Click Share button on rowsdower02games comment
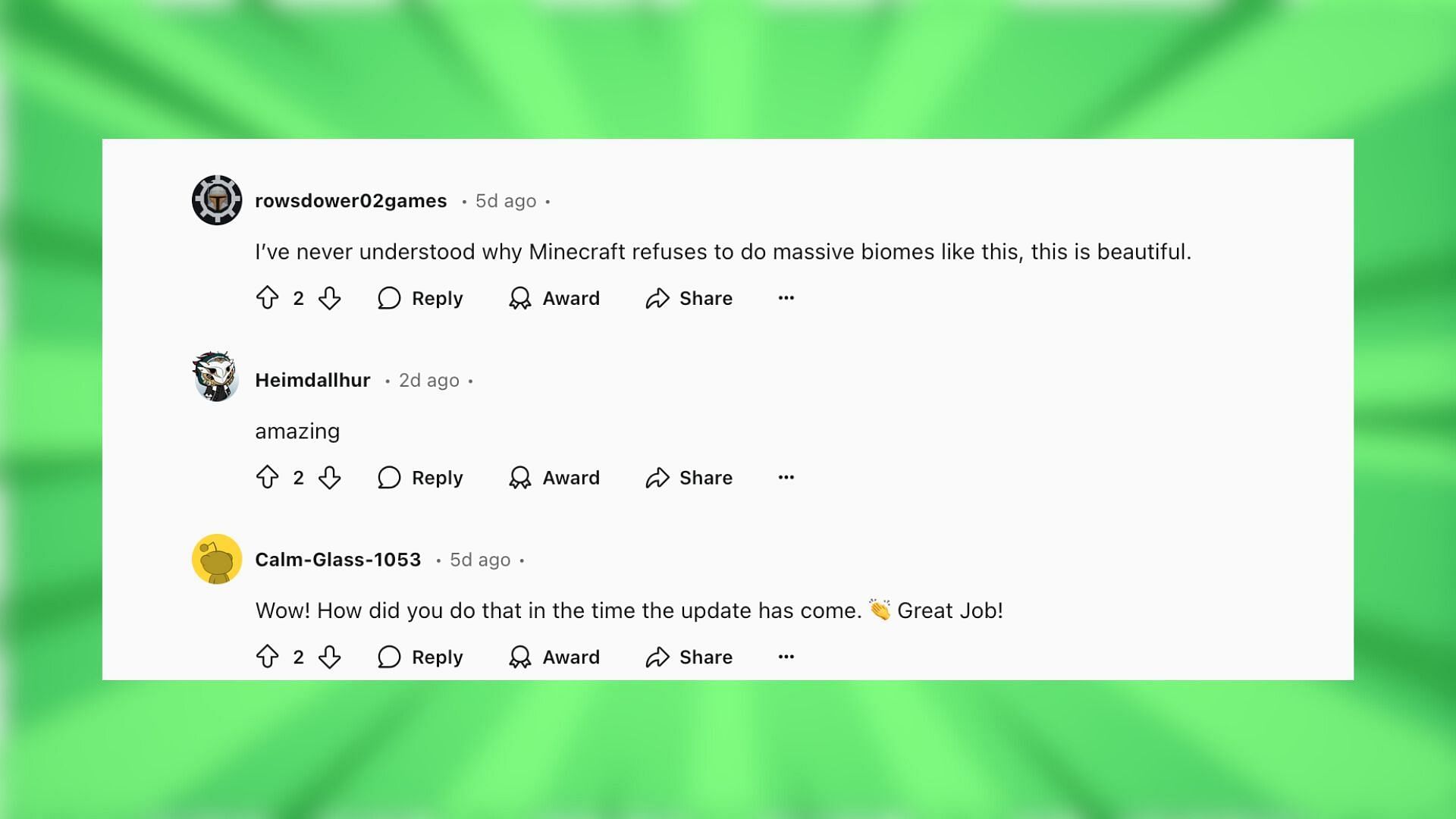 coord(690,298)
